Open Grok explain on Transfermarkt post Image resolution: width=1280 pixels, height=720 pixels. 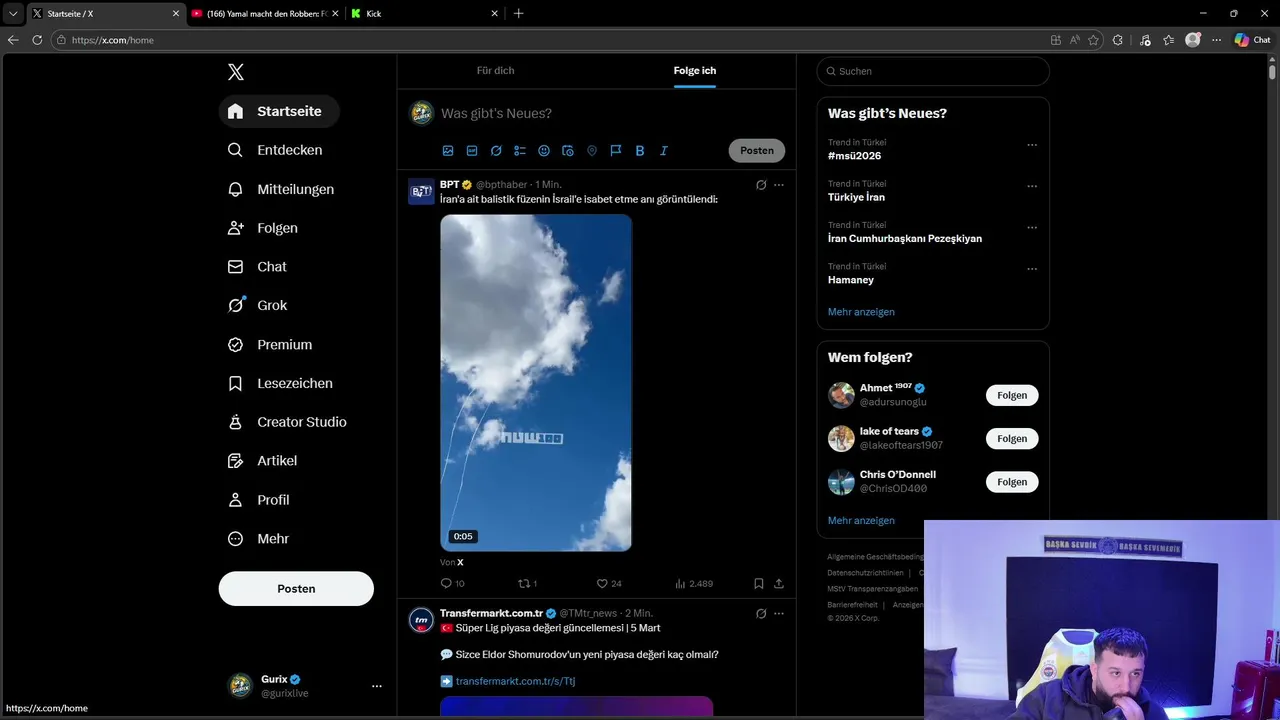(x=761, y=613)
